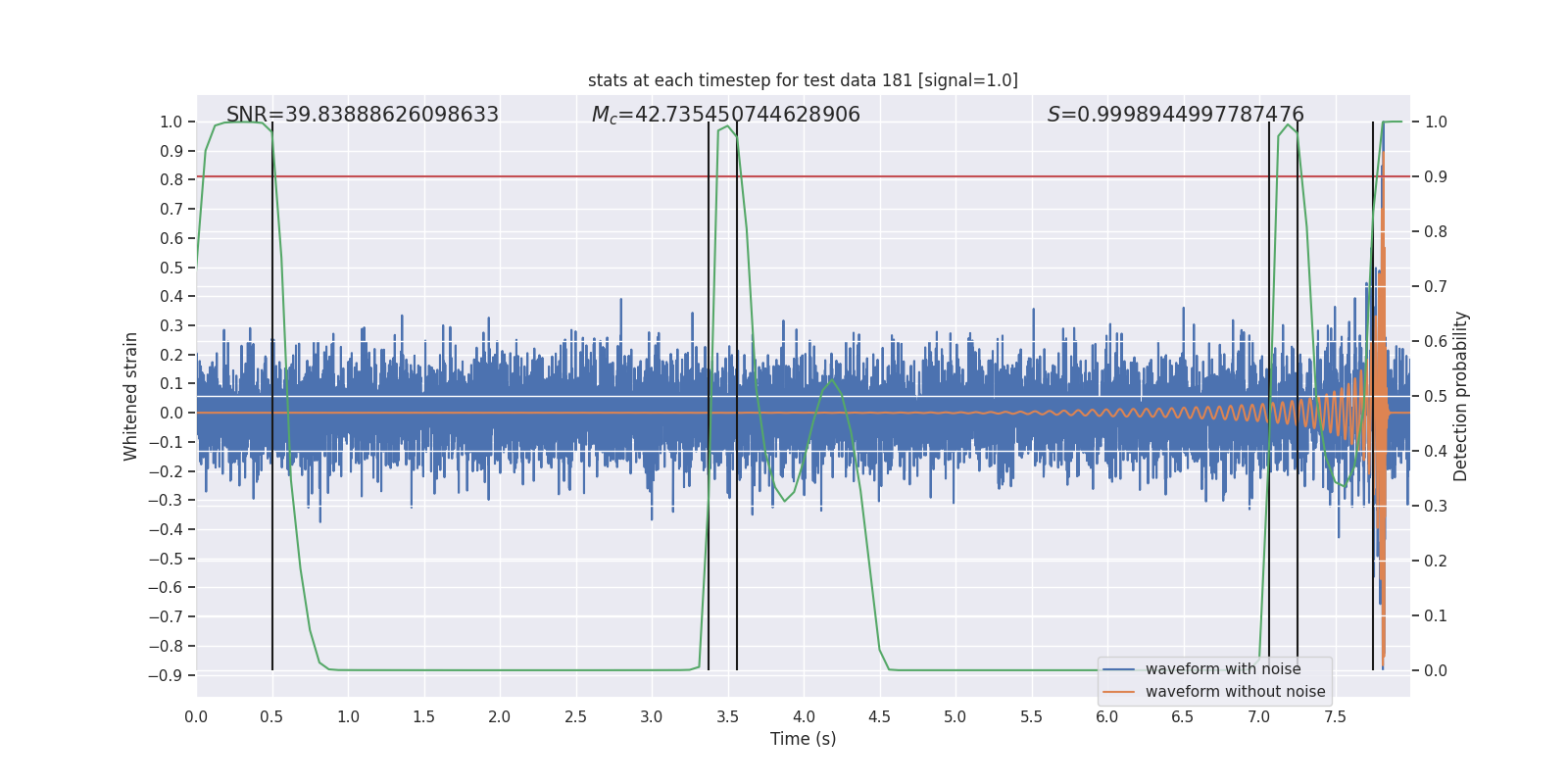Click the orange line sample in legend

[x=1119, y=692]
